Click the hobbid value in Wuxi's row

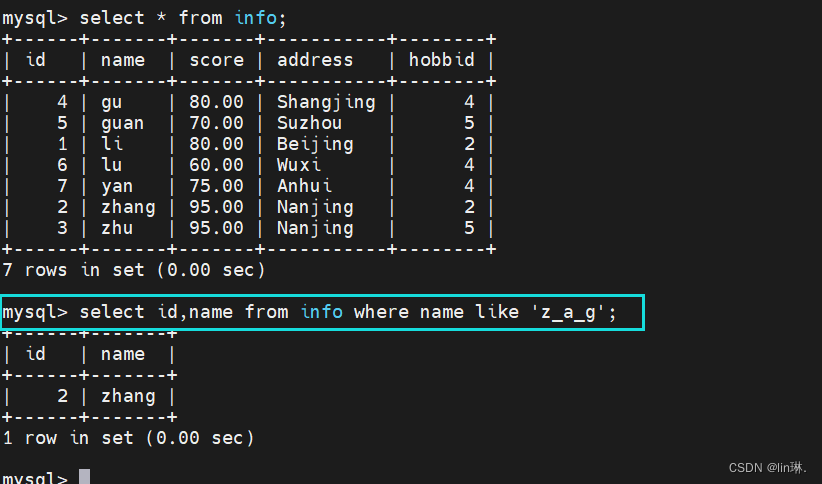point(469,165)
